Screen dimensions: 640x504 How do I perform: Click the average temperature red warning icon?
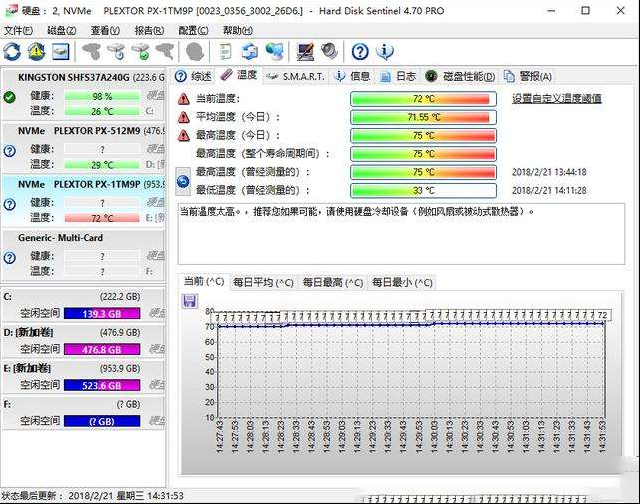coord(184,117)
